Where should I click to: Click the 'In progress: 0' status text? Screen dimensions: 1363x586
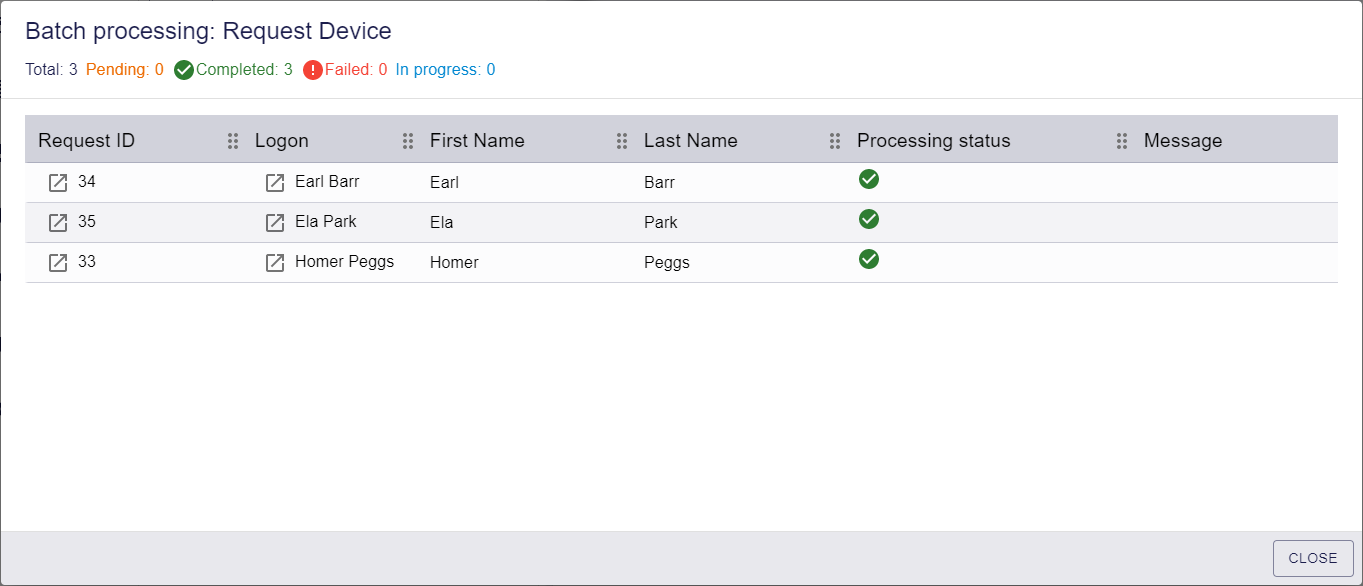[x=445, y=70]
